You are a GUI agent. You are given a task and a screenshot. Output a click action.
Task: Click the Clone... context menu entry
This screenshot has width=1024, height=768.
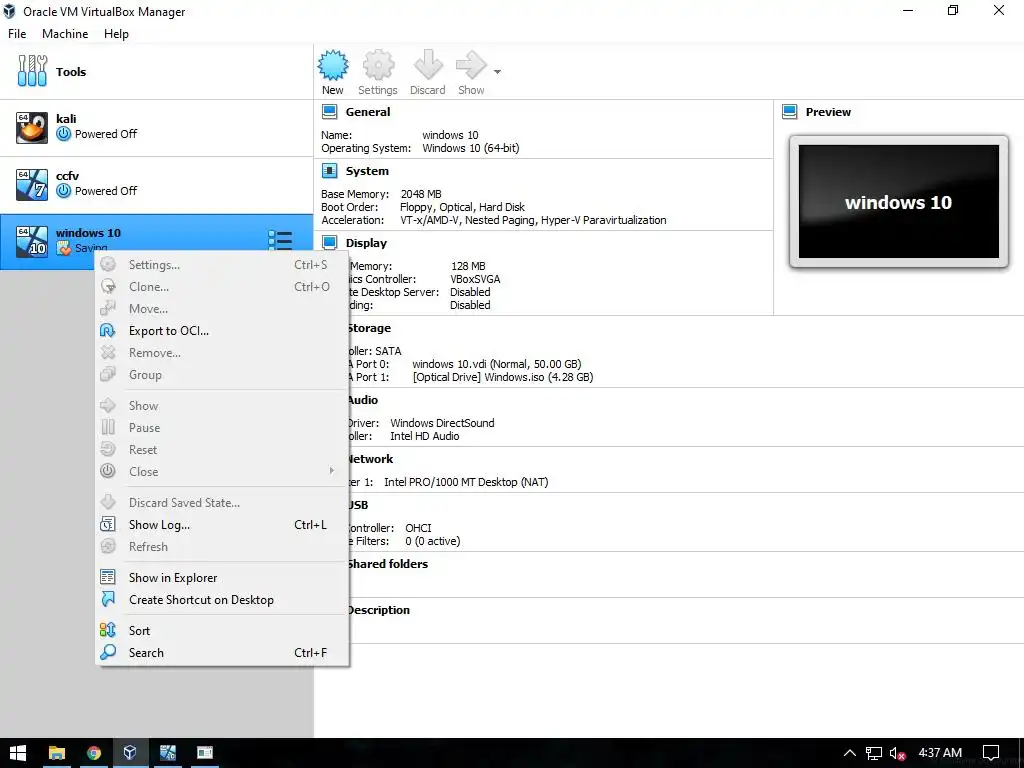(x=222, y=287)
